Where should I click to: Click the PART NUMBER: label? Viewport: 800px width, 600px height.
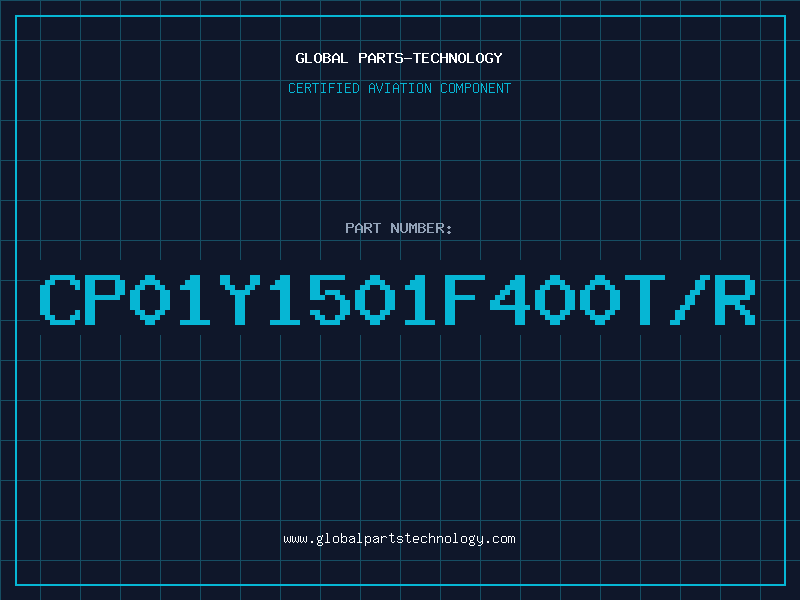click(399, 228)
